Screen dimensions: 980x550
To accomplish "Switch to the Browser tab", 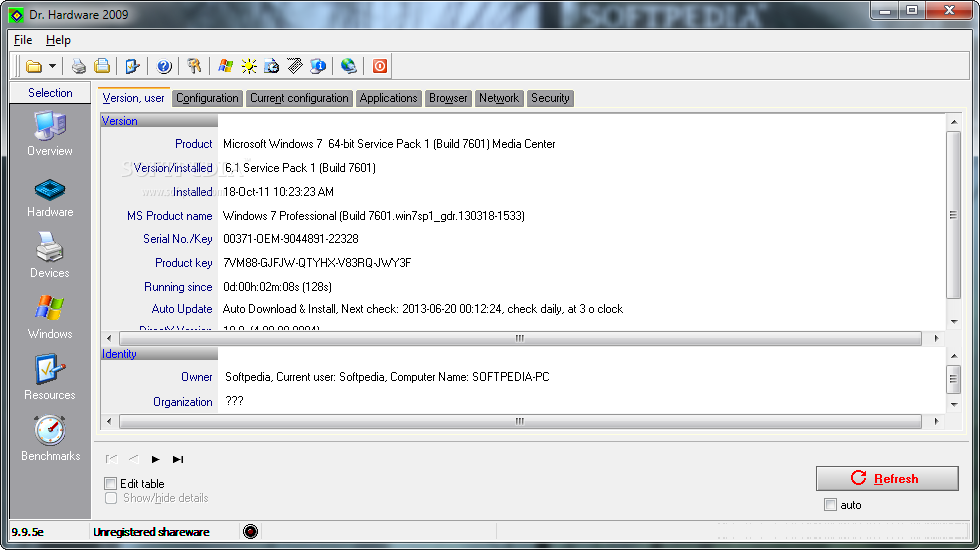I will pos(448,98).
